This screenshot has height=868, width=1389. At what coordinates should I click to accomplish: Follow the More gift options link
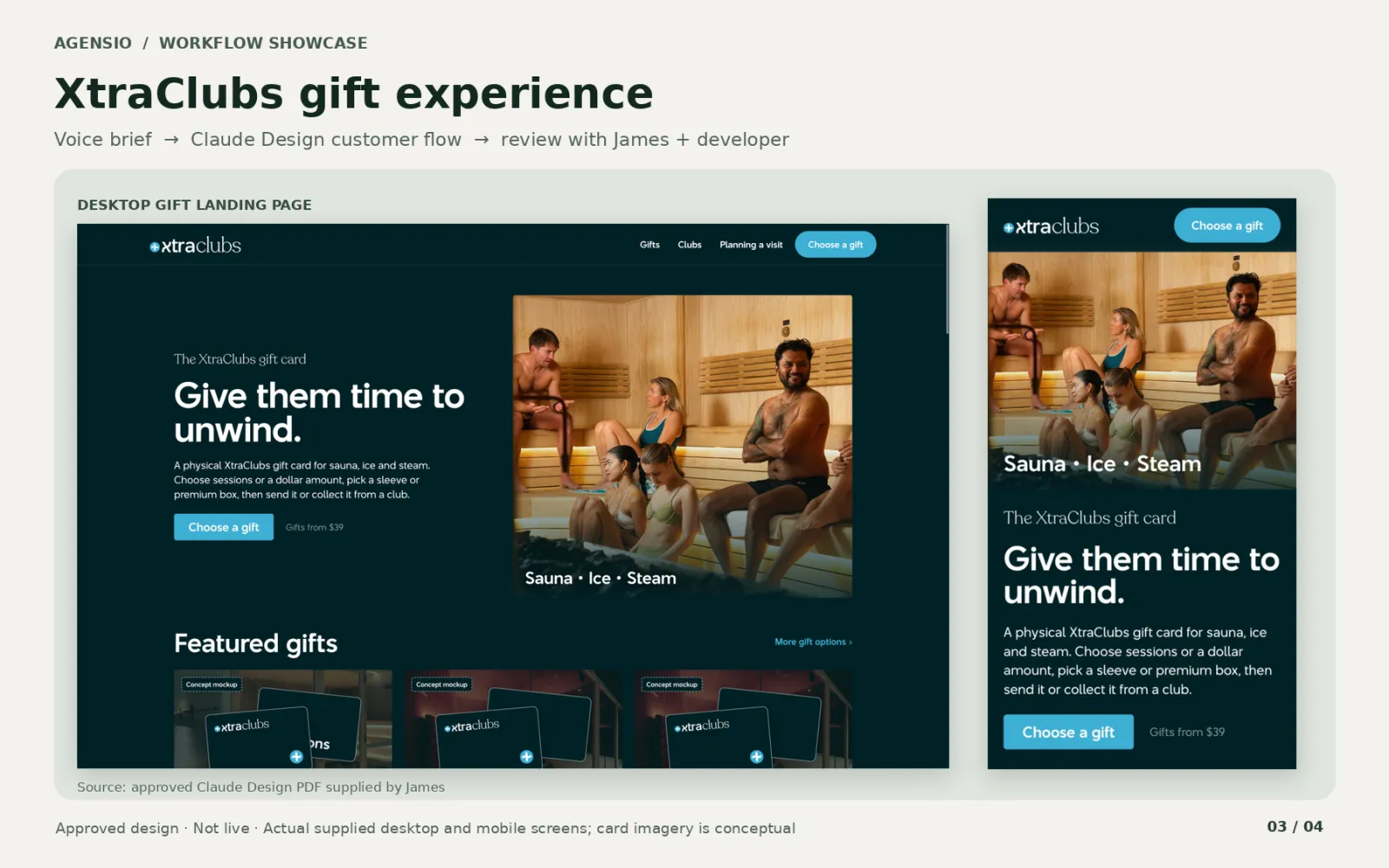pos(813,642)
